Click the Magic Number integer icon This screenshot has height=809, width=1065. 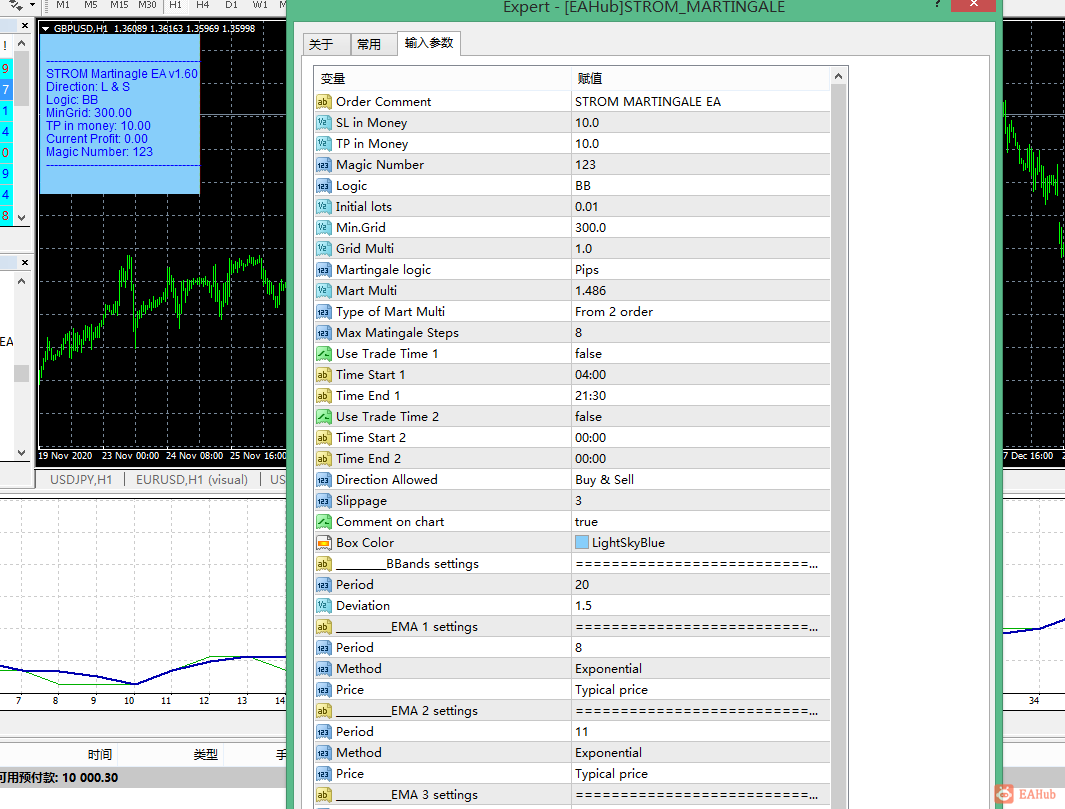tap(323, 165)
